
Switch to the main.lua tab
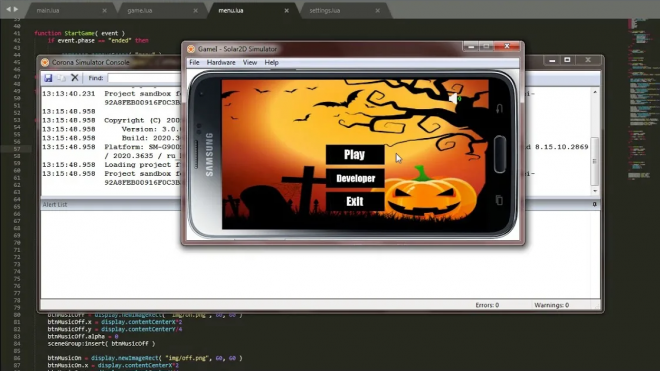48,11
